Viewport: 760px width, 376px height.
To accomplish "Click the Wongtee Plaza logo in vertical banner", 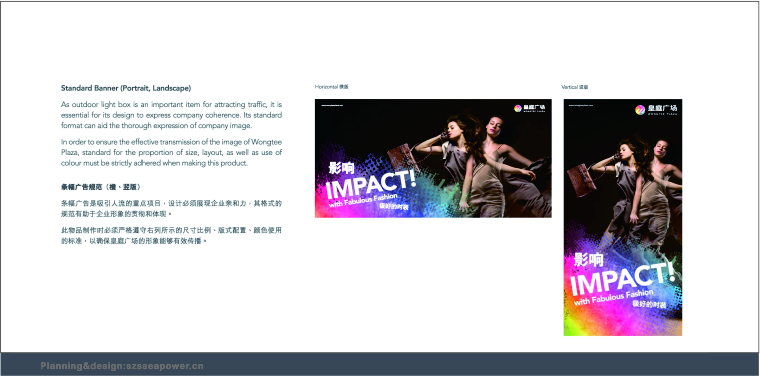I will pyautogui.click(x=656, y=110).
